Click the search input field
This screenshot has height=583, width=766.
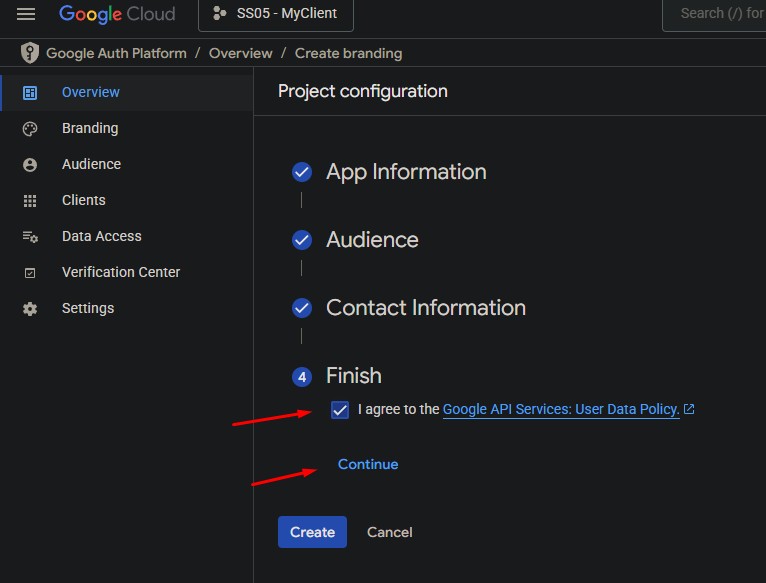click(x=720, y=14)
